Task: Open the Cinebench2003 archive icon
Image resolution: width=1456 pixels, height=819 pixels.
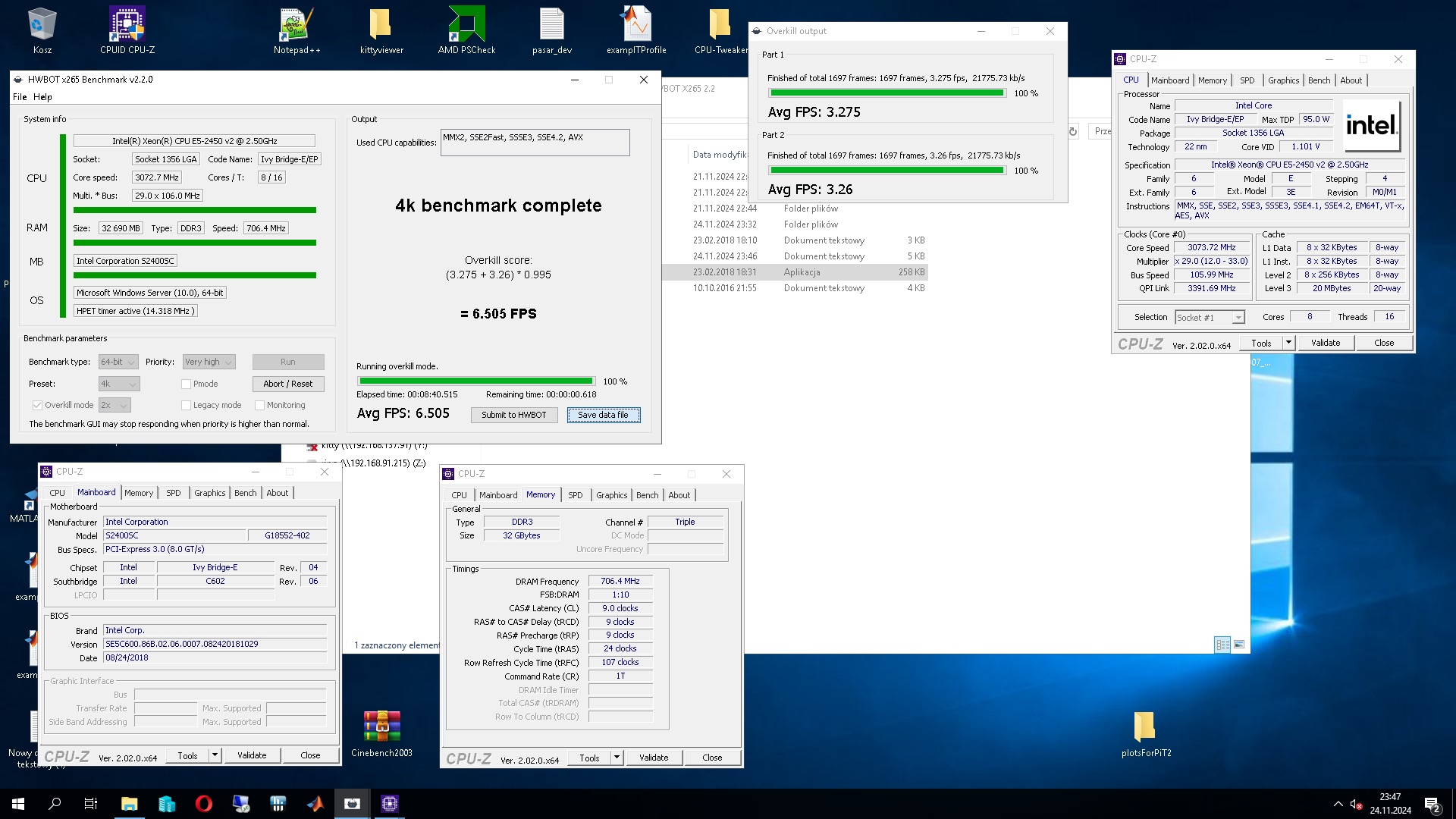Action: click(x=381, y=733)
